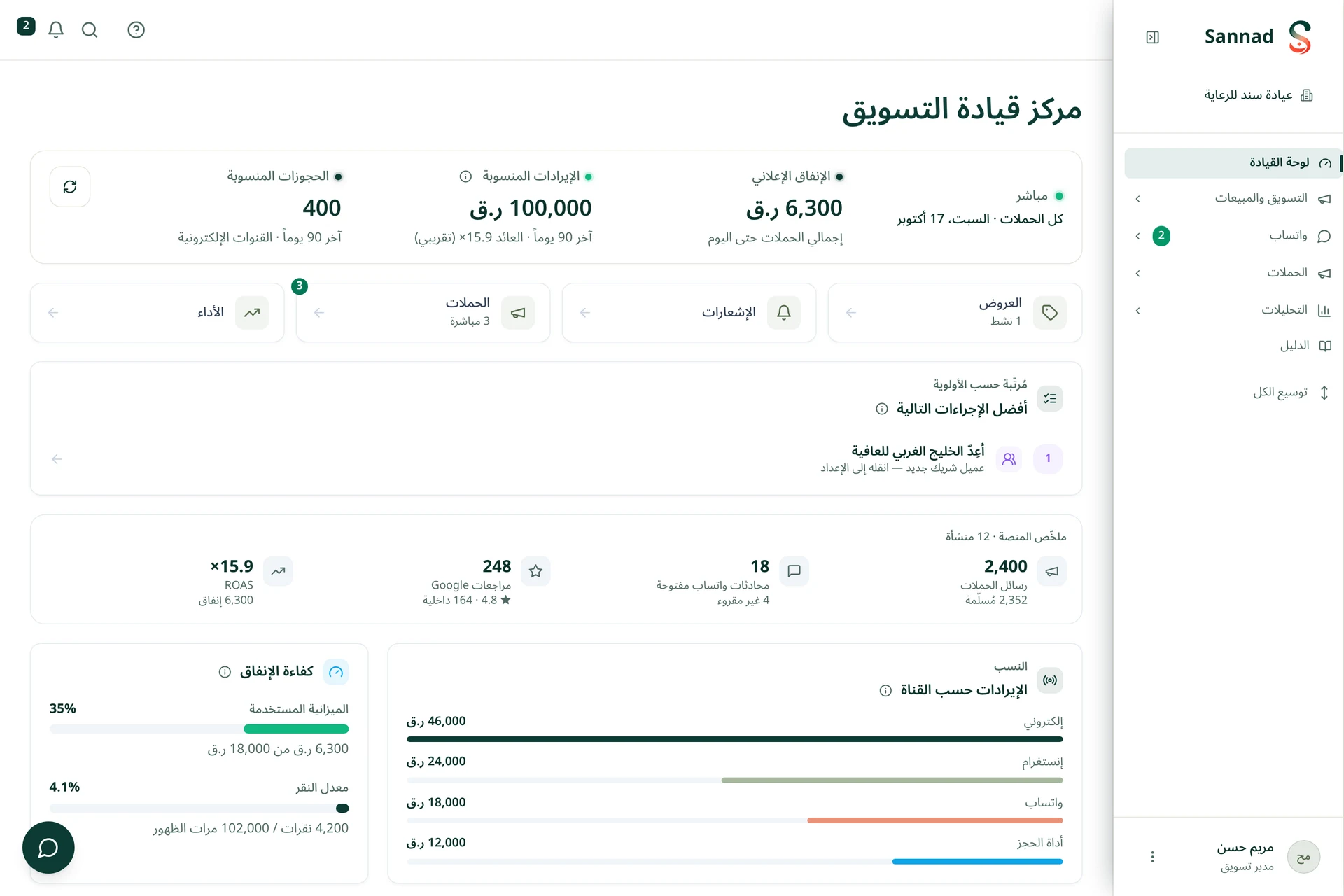Click the info icon beside كفاءة الإنفاق
This screenshot has height=896, width=1344.
click(x=225, y=672)
